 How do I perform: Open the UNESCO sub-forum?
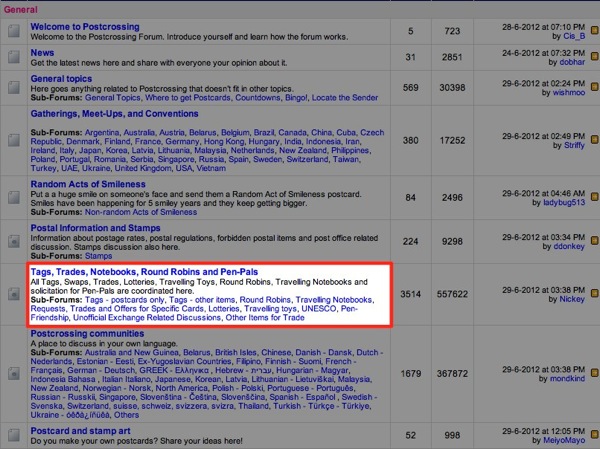(x=319, y=309)
